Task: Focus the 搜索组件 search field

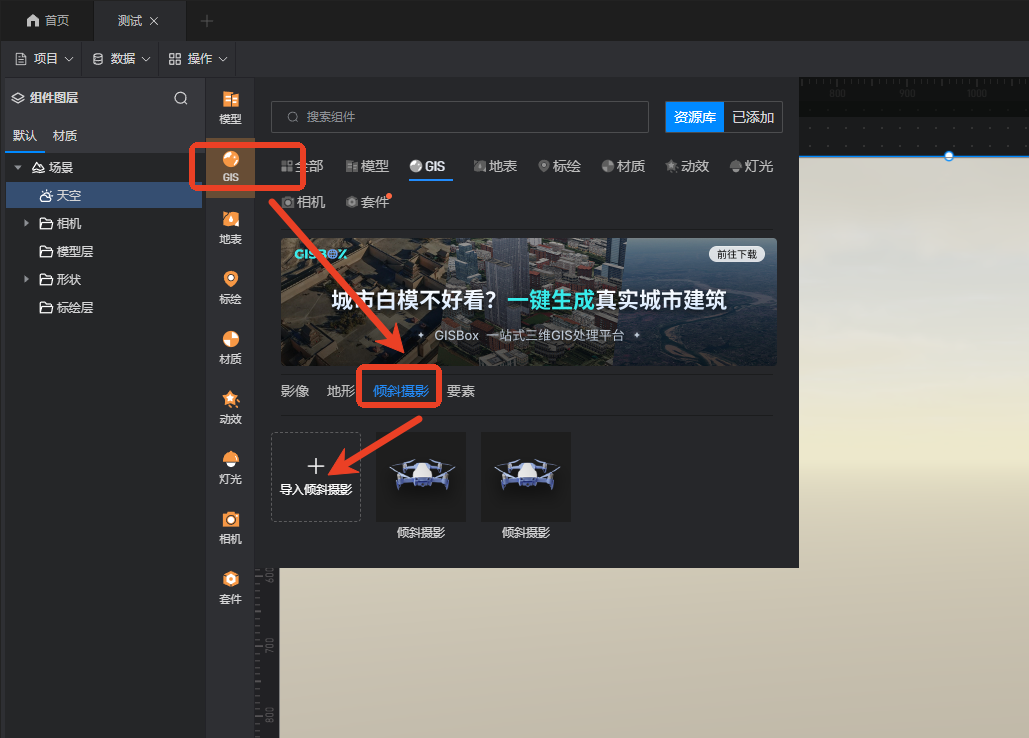Action: (459, 117)
